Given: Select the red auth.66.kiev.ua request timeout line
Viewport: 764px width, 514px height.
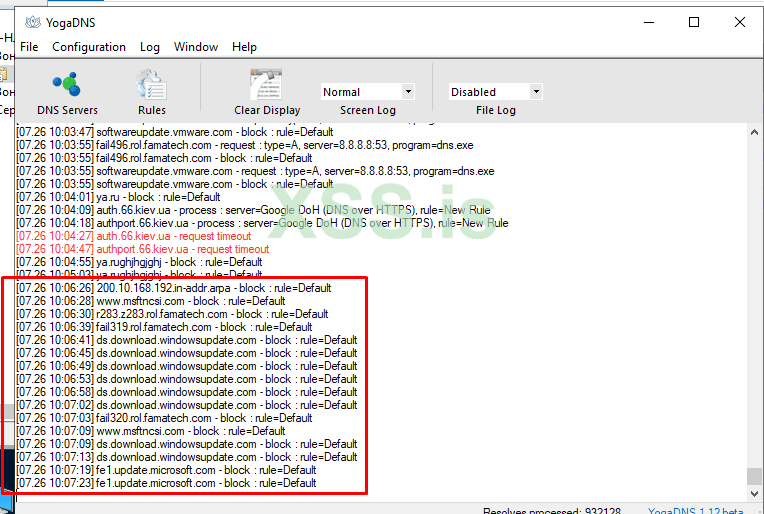Looking at the screenshot, I should (x=134, y=236).
